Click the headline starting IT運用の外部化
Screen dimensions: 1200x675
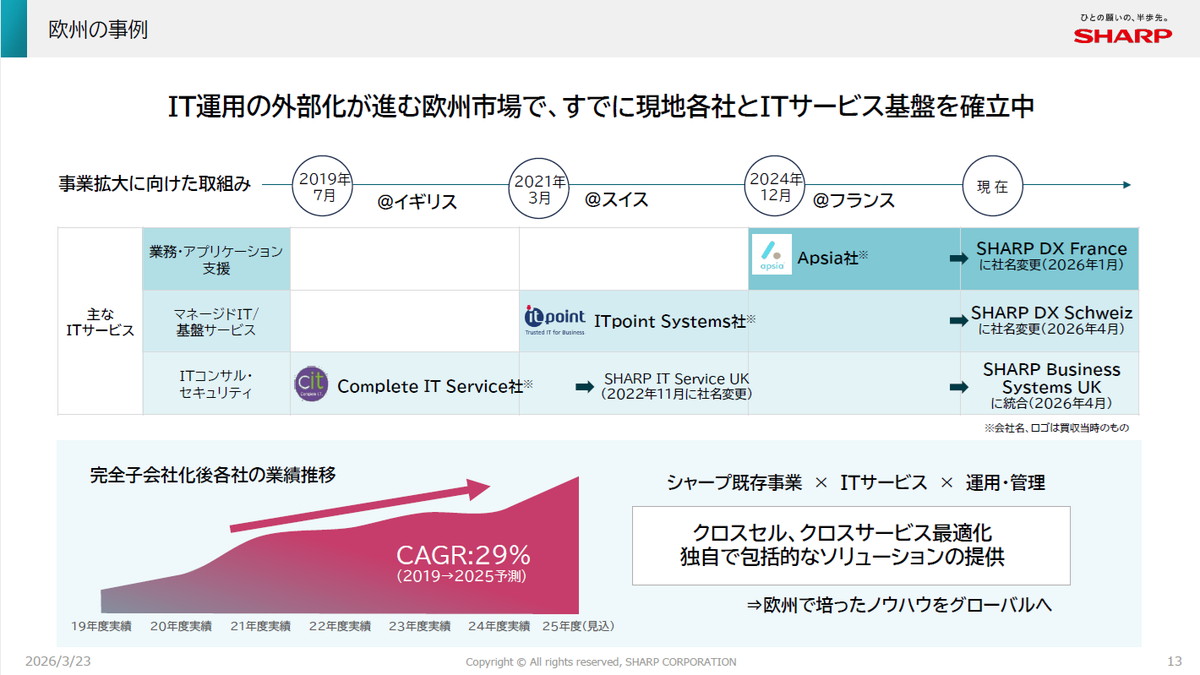(x=600, y=107)
